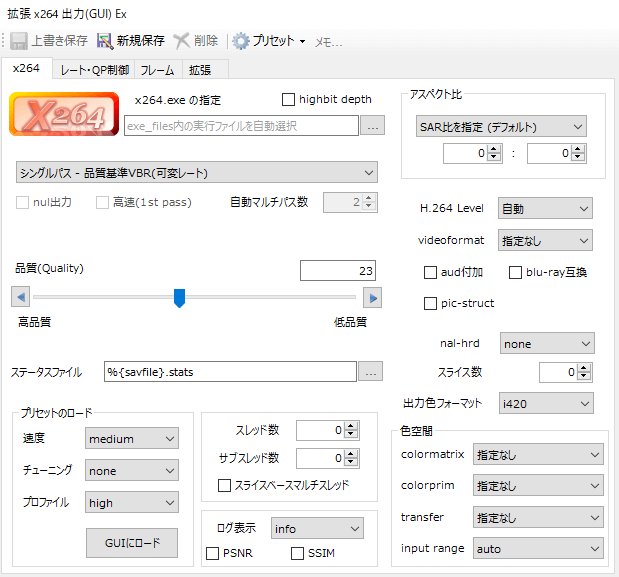This screenshot has width=619, height=577.
Task: Click the left arrow of quality slider
Action: point(21,297)
